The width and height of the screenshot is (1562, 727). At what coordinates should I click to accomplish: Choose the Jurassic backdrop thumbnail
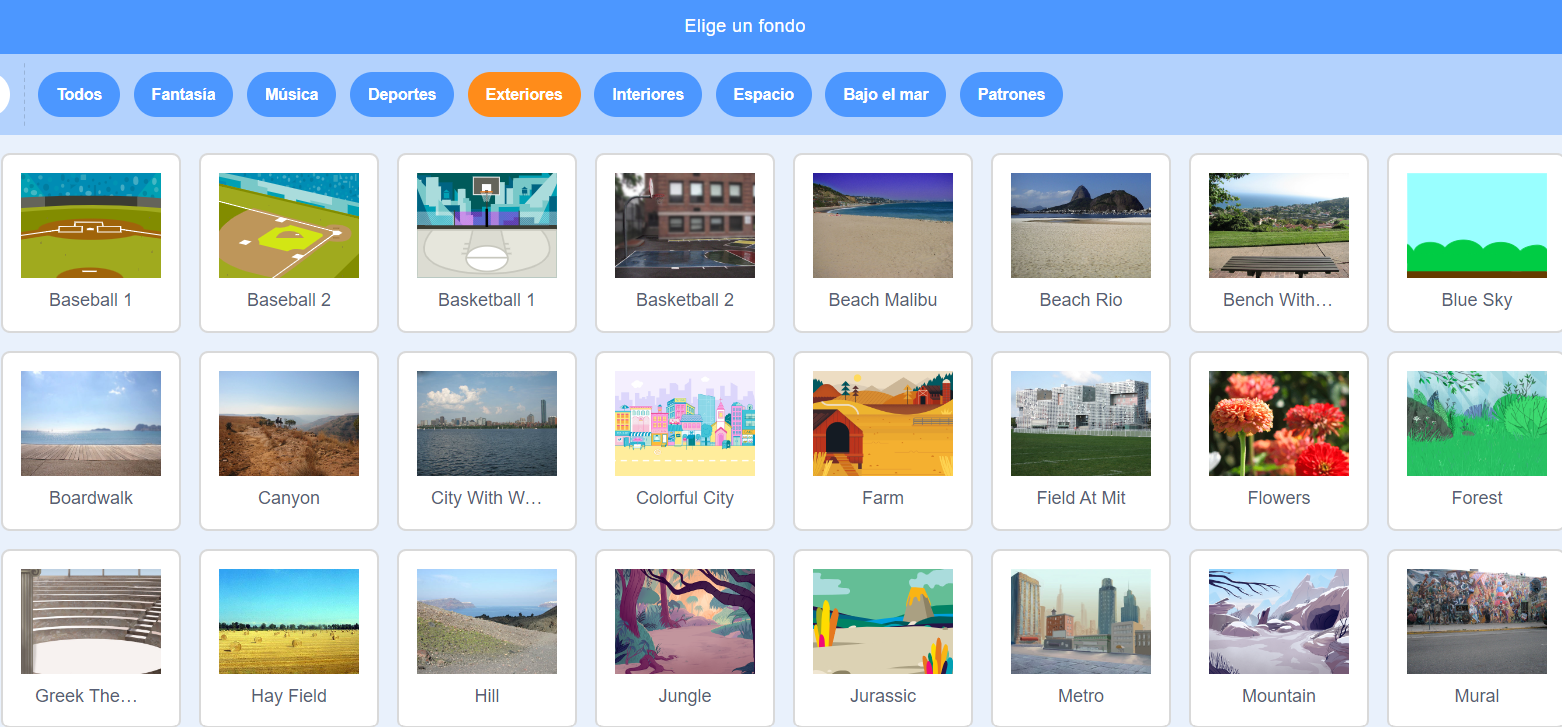tap(883, 622)
